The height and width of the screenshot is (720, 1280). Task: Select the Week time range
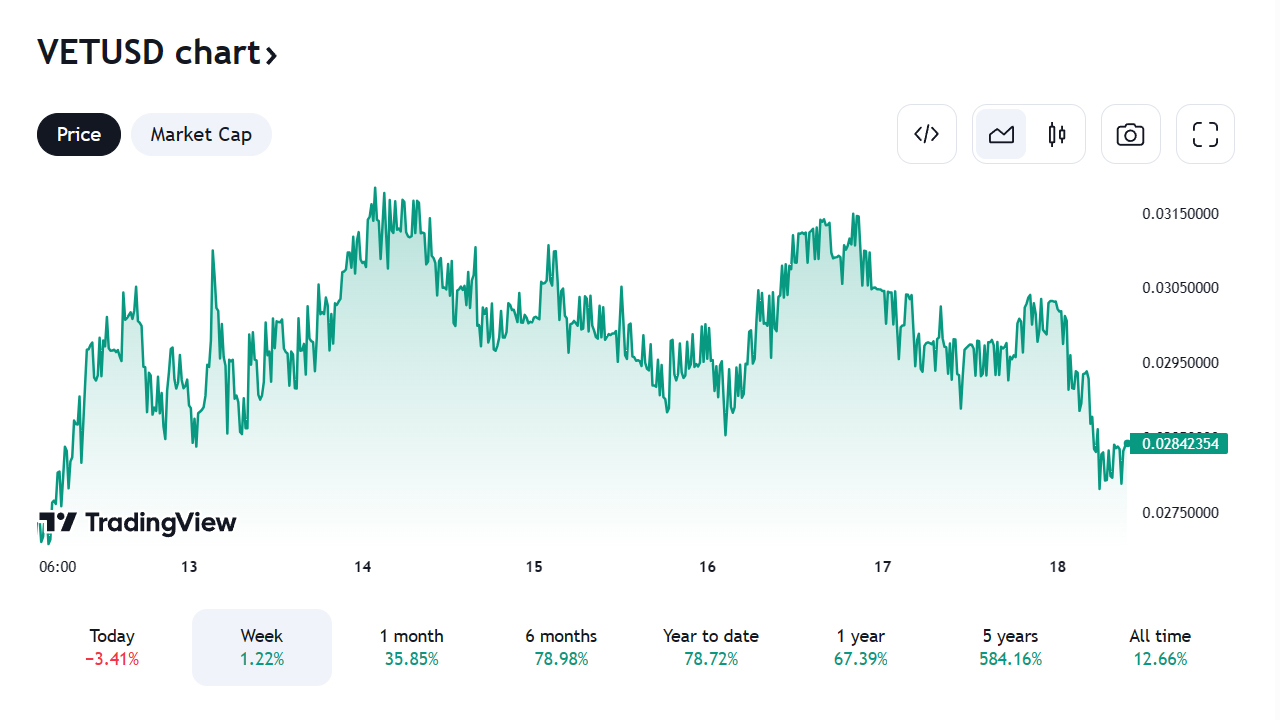pyautogui.click(x=262, y=647)
